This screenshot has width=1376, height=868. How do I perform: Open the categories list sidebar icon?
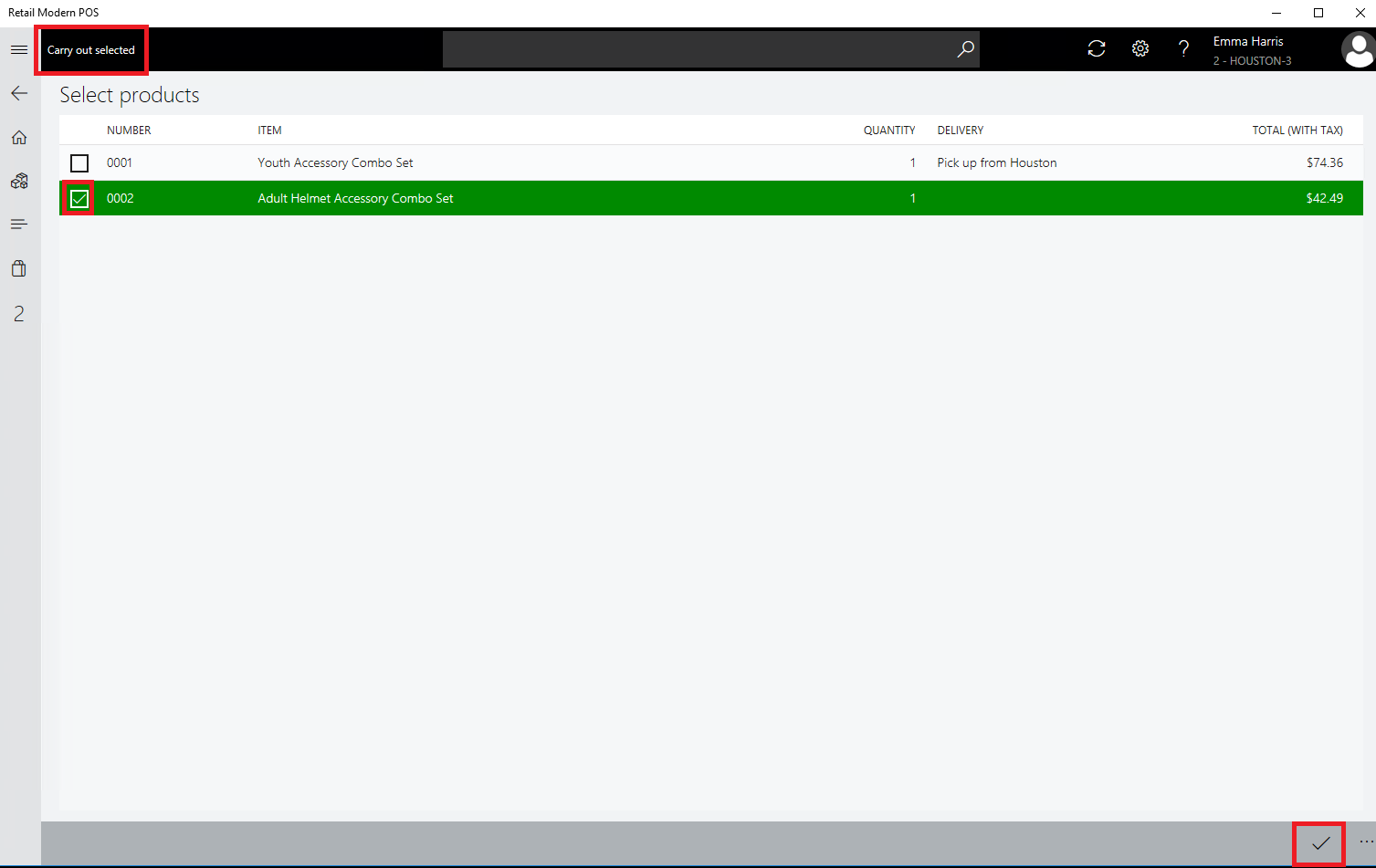pyautogui.click(x=19, y=225)
